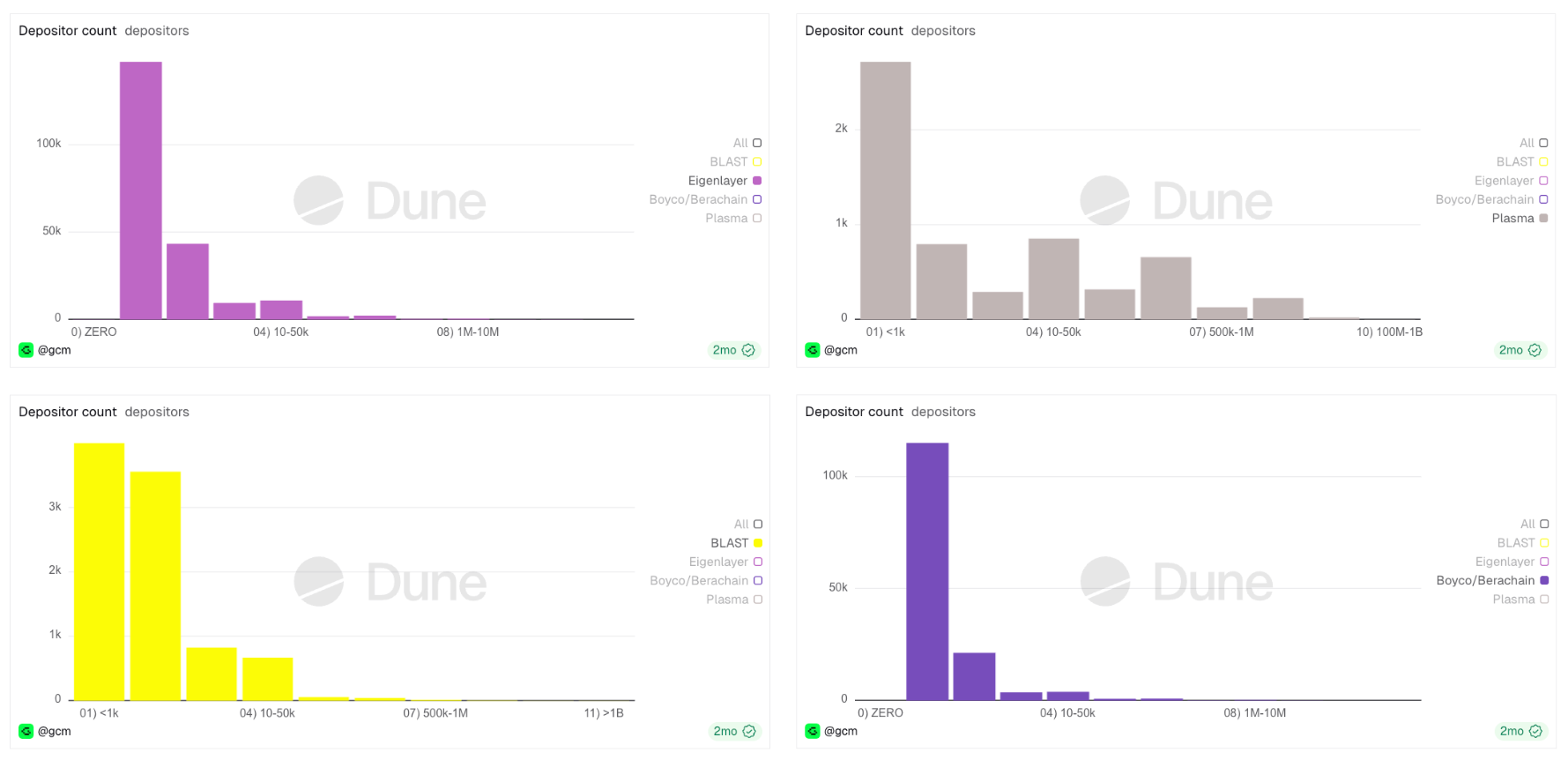The height and width of the screenshot is (760, 1568).
Task: Click the green @gcm avatar in Boyco/Berachain chart
Action: point(812,731)
